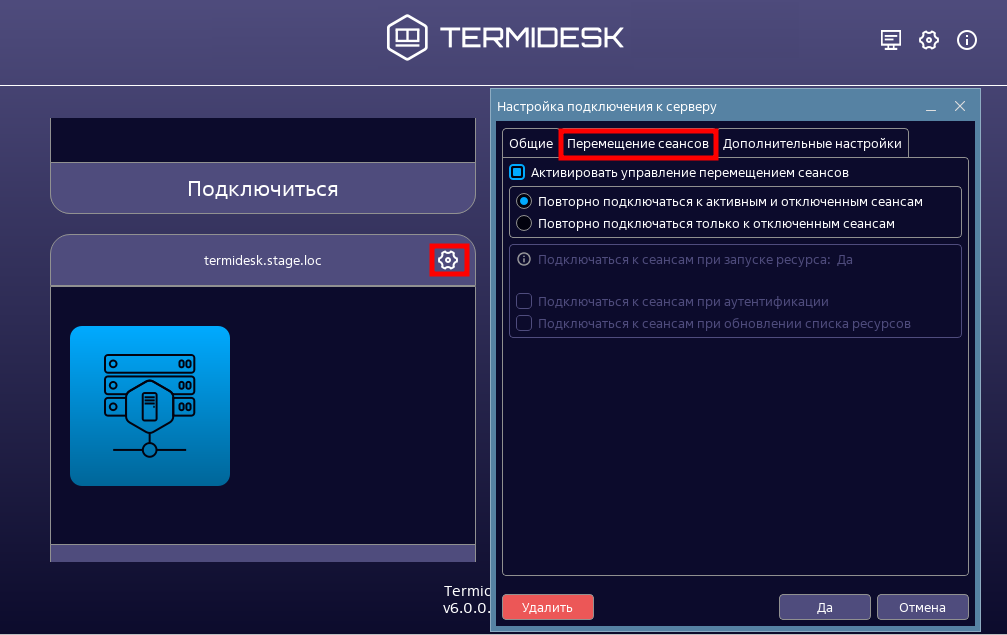Viewport: 1007px width, 635px height.
Task: Open server settings gear beside termidesk.stage.loc
Action: point(448,260)
